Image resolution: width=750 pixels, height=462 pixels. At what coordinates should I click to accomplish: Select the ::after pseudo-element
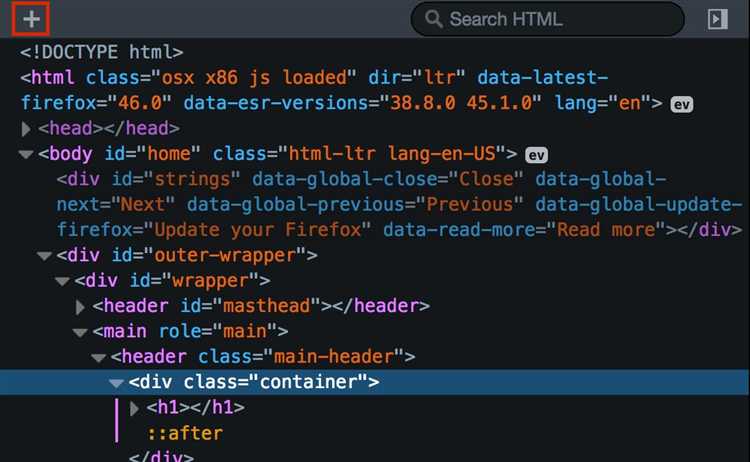pyautogui.click(x=185, y=433)
